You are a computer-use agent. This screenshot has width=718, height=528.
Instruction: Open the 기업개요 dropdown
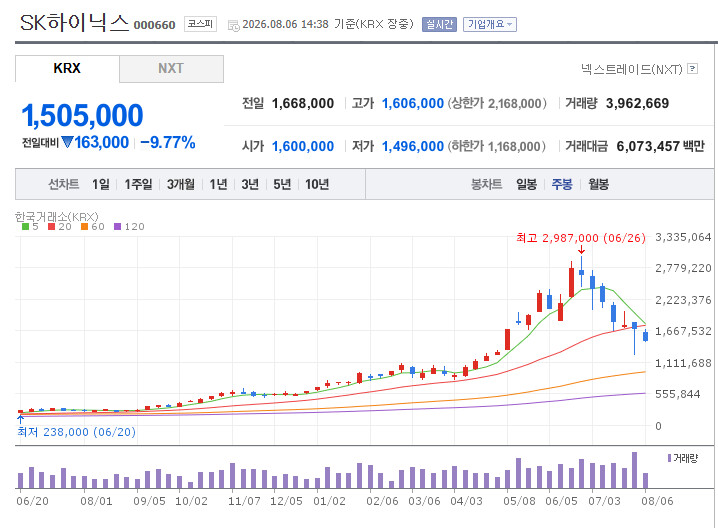tap(490, 24)
